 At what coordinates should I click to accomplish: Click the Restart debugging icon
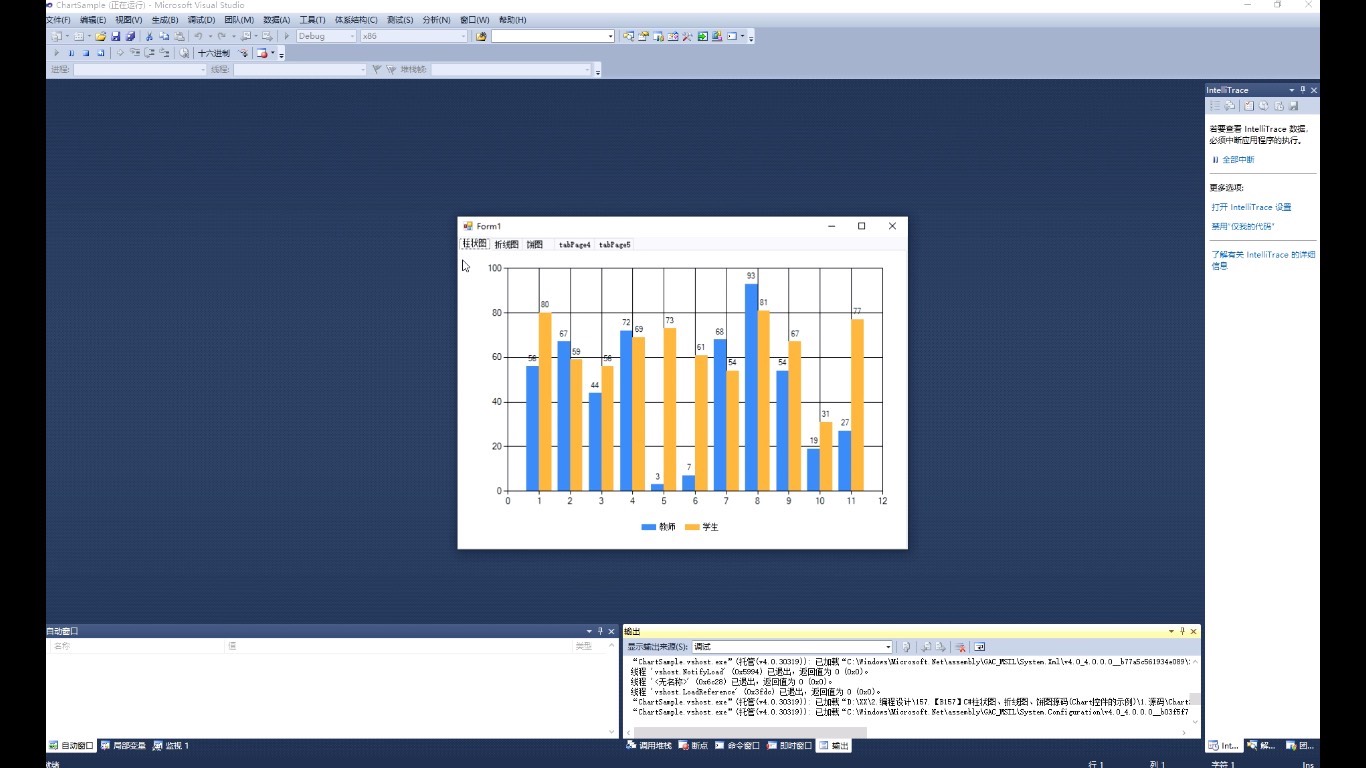(100, 53)
